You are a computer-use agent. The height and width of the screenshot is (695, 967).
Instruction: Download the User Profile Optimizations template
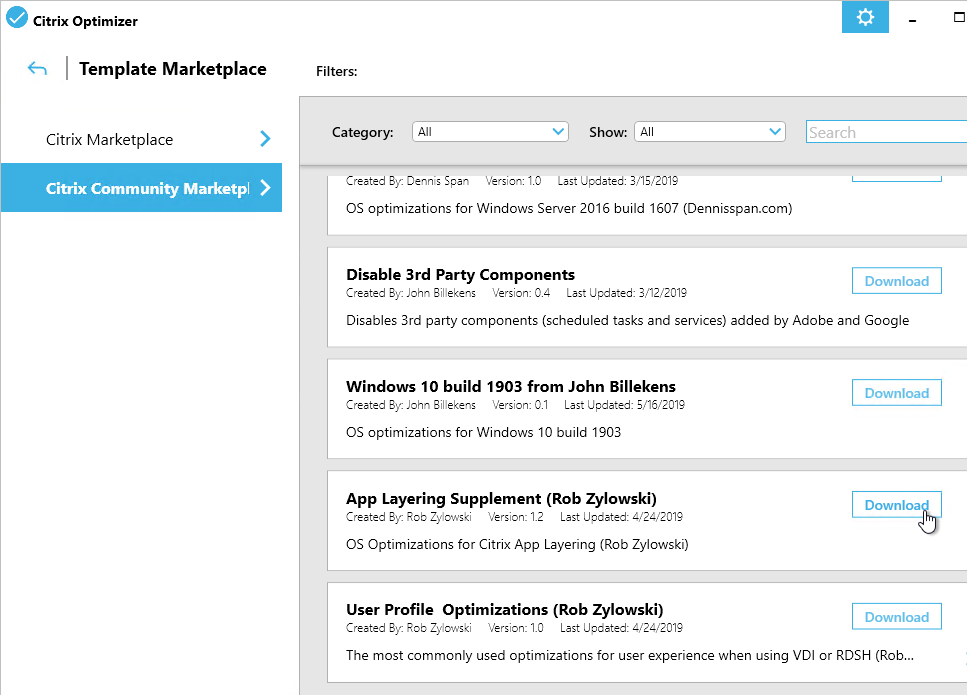pyautogui.click(x=896, y=617)
